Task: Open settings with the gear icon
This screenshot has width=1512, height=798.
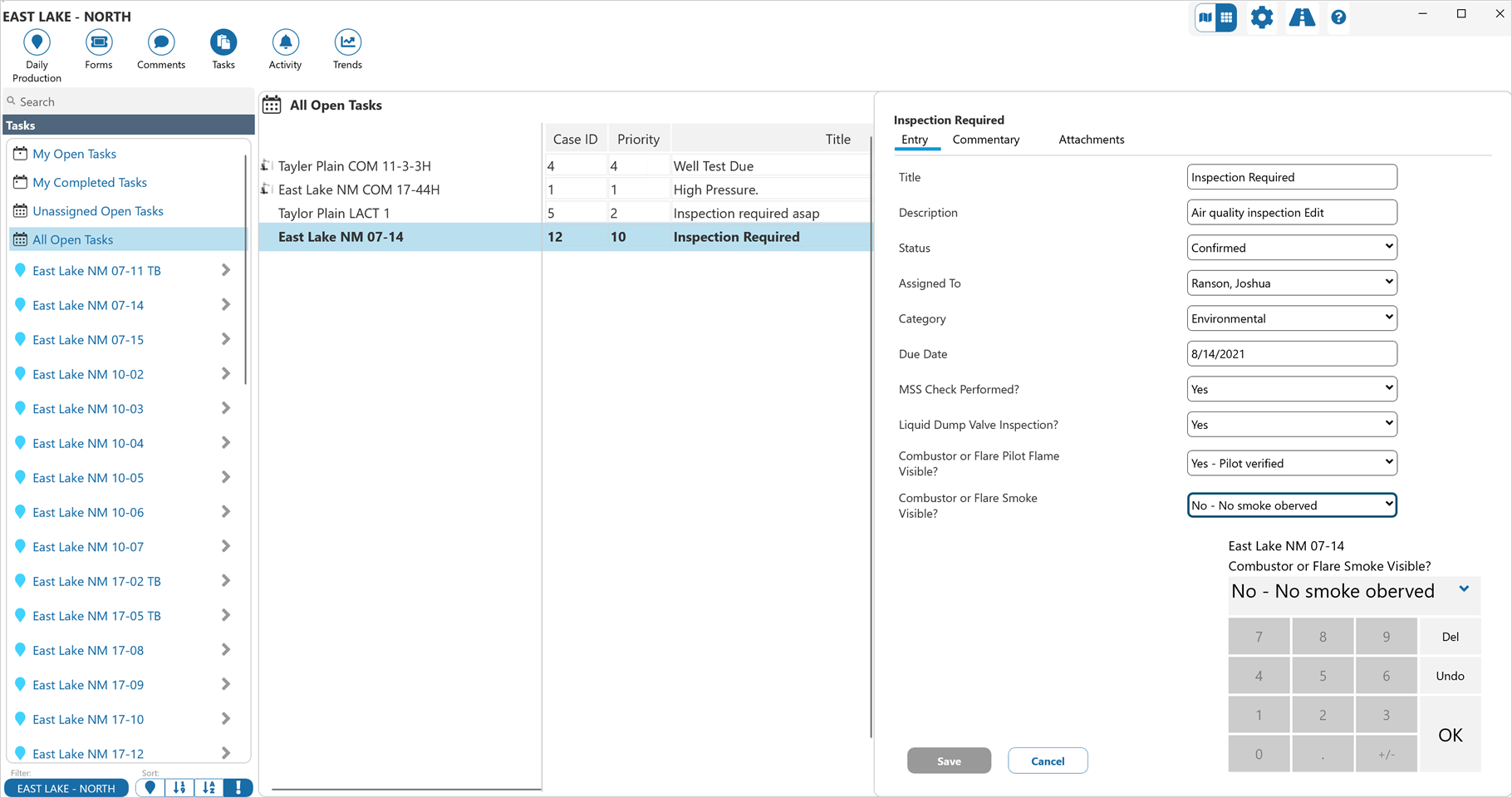Action: pyautogui.click(x=1261, y=17)
